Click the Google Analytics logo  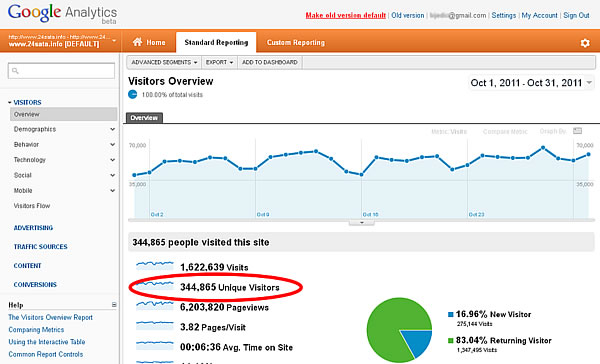(x=62, y=14)
